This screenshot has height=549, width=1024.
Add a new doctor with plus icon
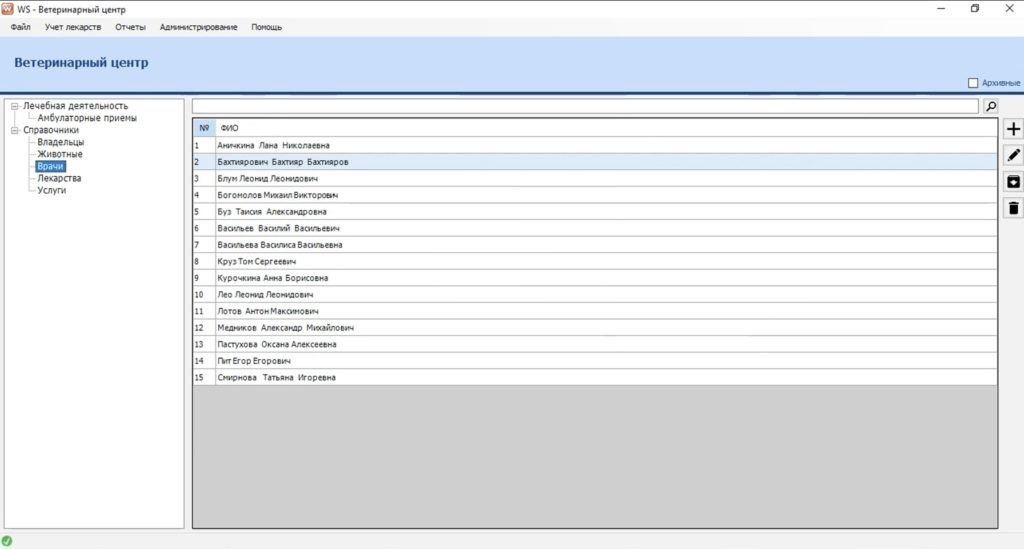point(1013,129)
